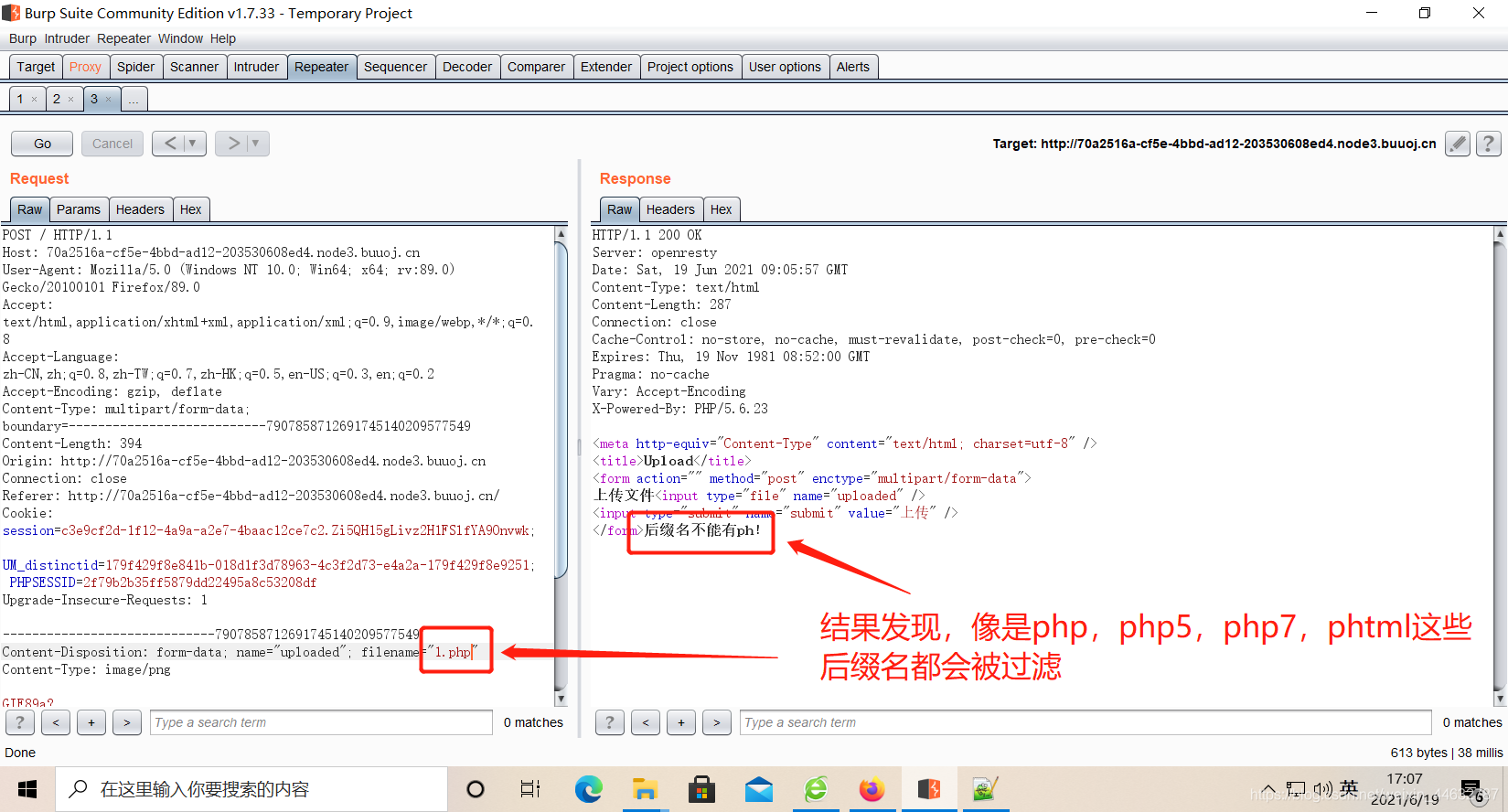Close Repeater sub-tab 3
Viewport: 1508px width, 812px height.
point(108,100)
